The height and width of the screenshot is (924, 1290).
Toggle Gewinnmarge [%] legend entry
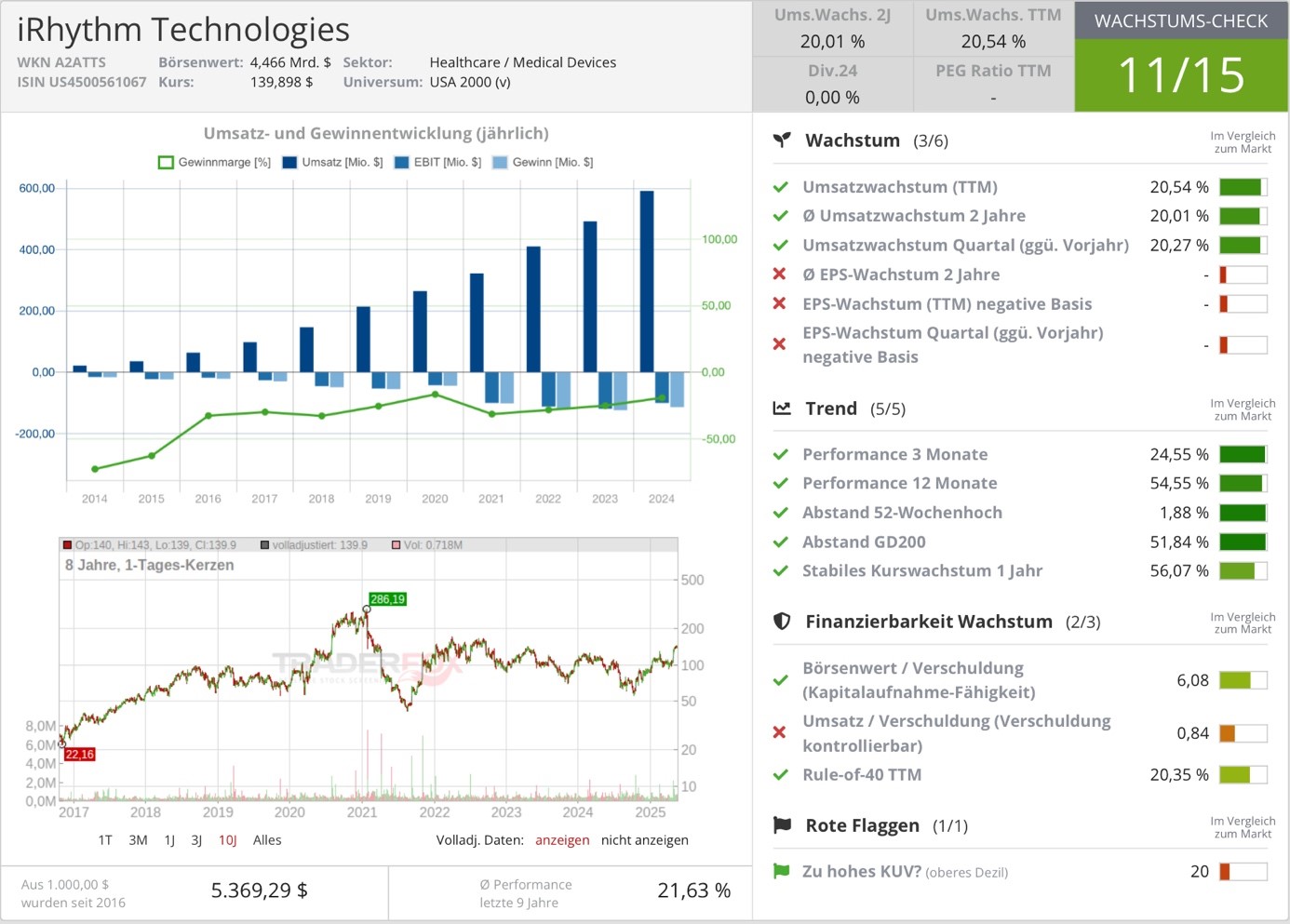coord(215,163)
